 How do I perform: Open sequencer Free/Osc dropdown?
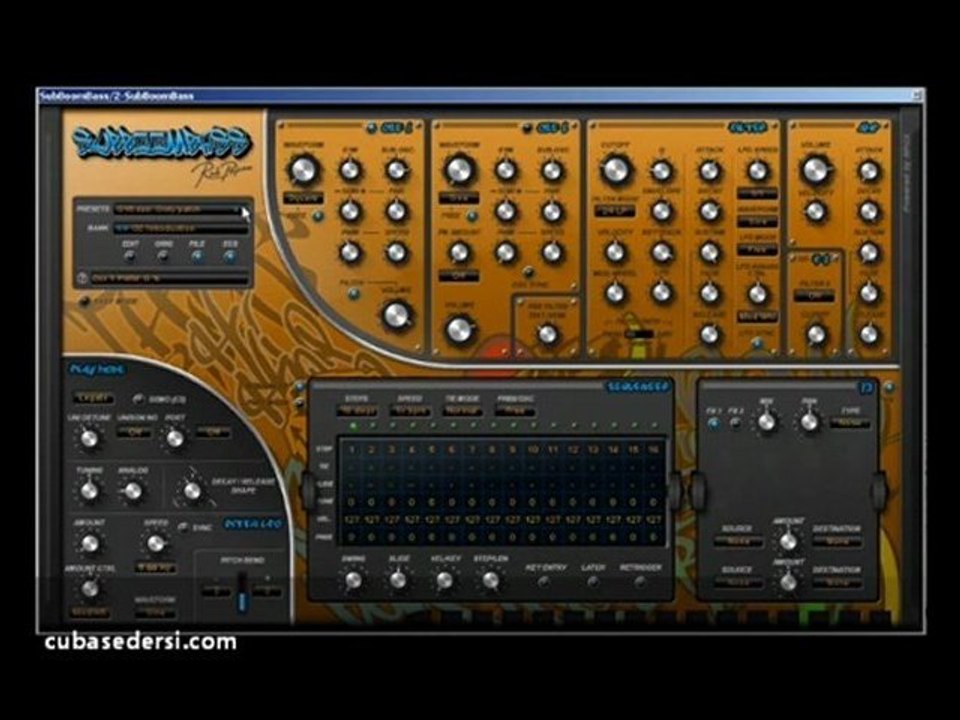(x=515, y=411)
